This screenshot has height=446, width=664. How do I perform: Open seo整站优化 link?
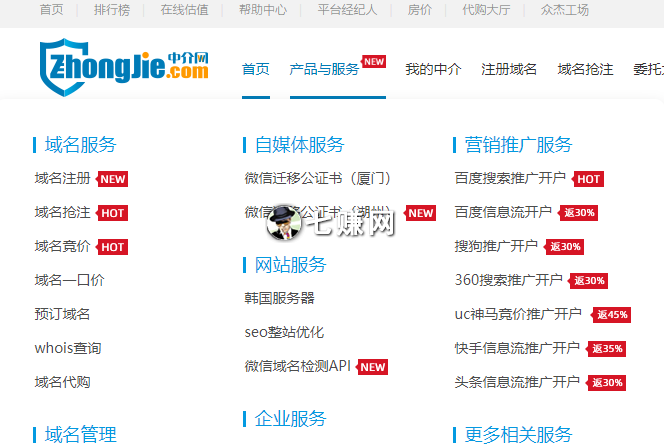(284, 332)
